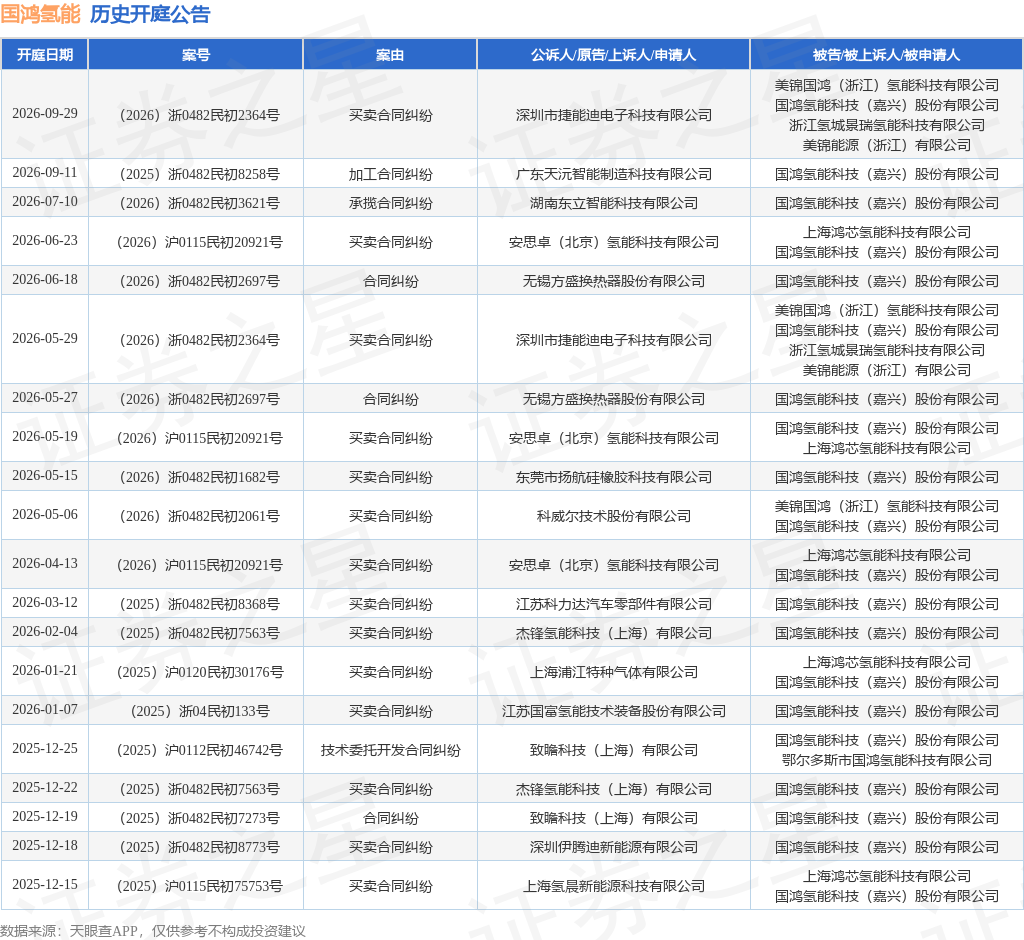
Task: Click the 技术委托开发合同纠纷 cause cell
Action: pos(390,750)
